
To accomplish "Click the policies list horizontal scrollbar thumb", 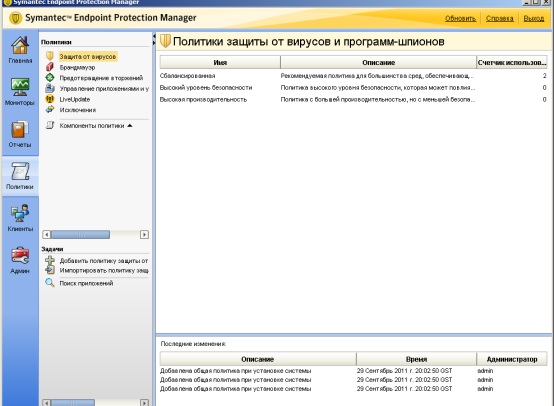I will (x=81, y=235).
